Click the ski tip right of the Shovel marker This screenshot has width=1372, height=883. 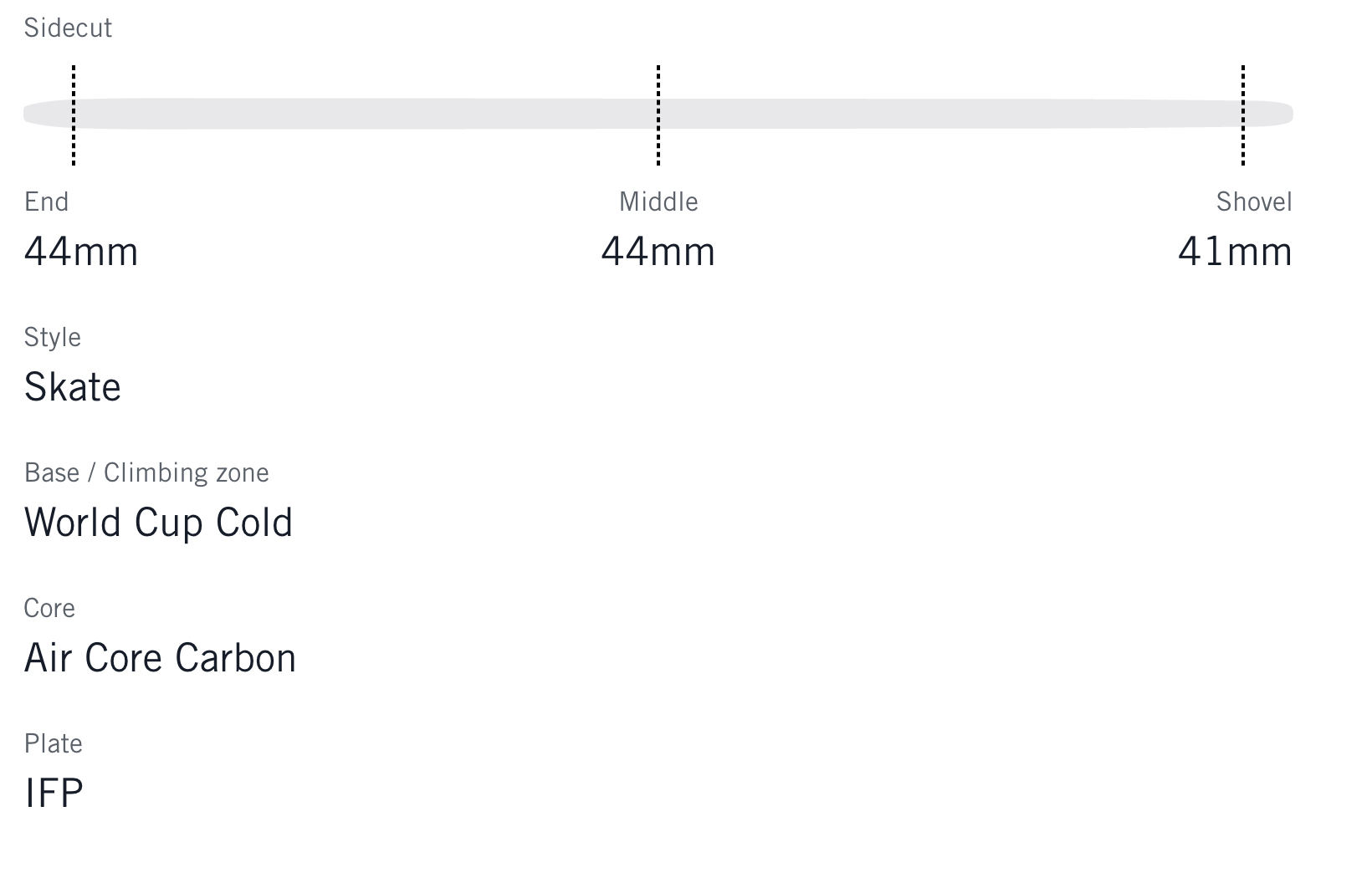click(1270, 114)
